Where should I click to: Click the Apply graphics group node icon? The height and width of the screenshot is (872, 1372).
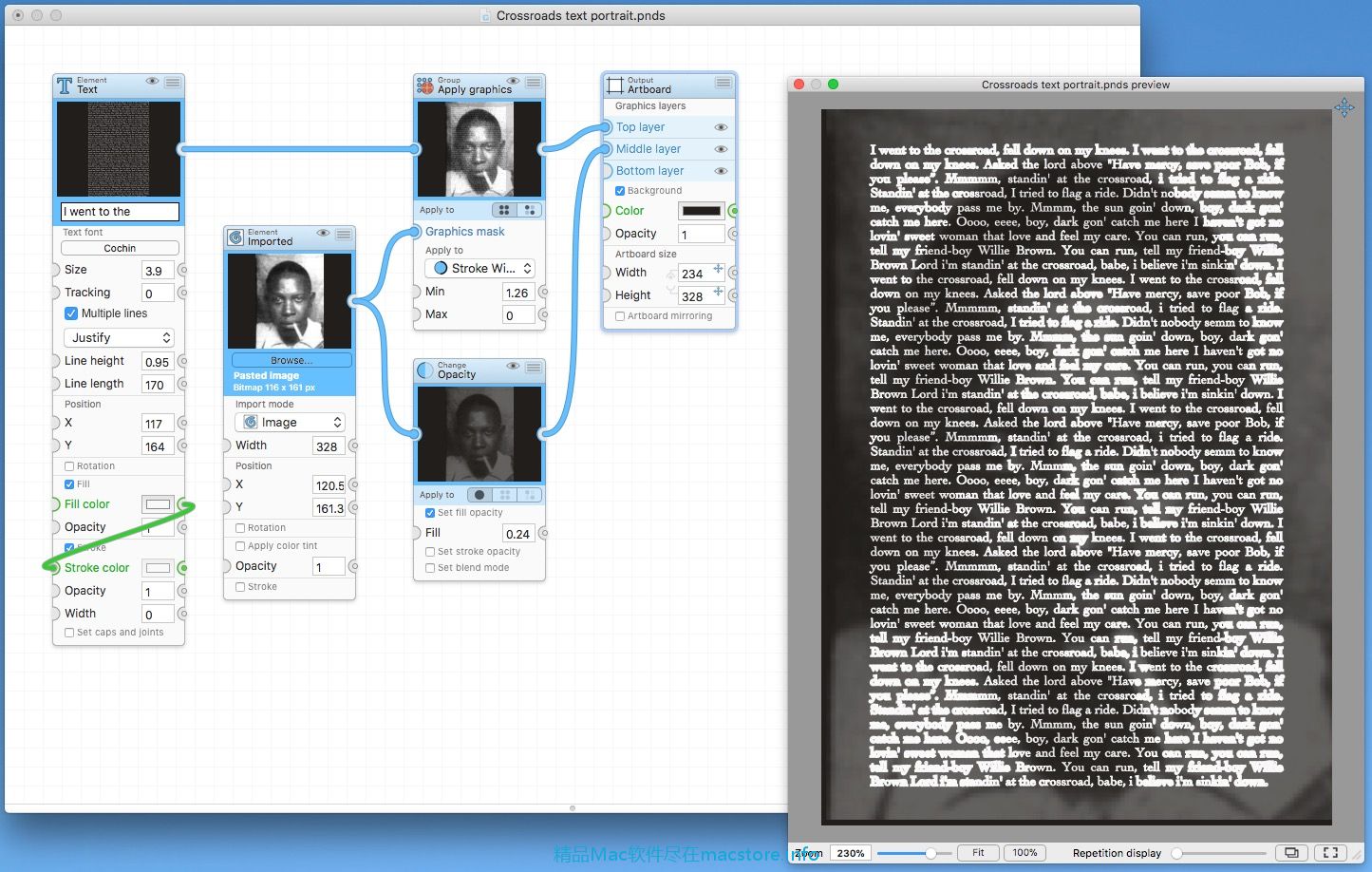(x=425, y=85)
